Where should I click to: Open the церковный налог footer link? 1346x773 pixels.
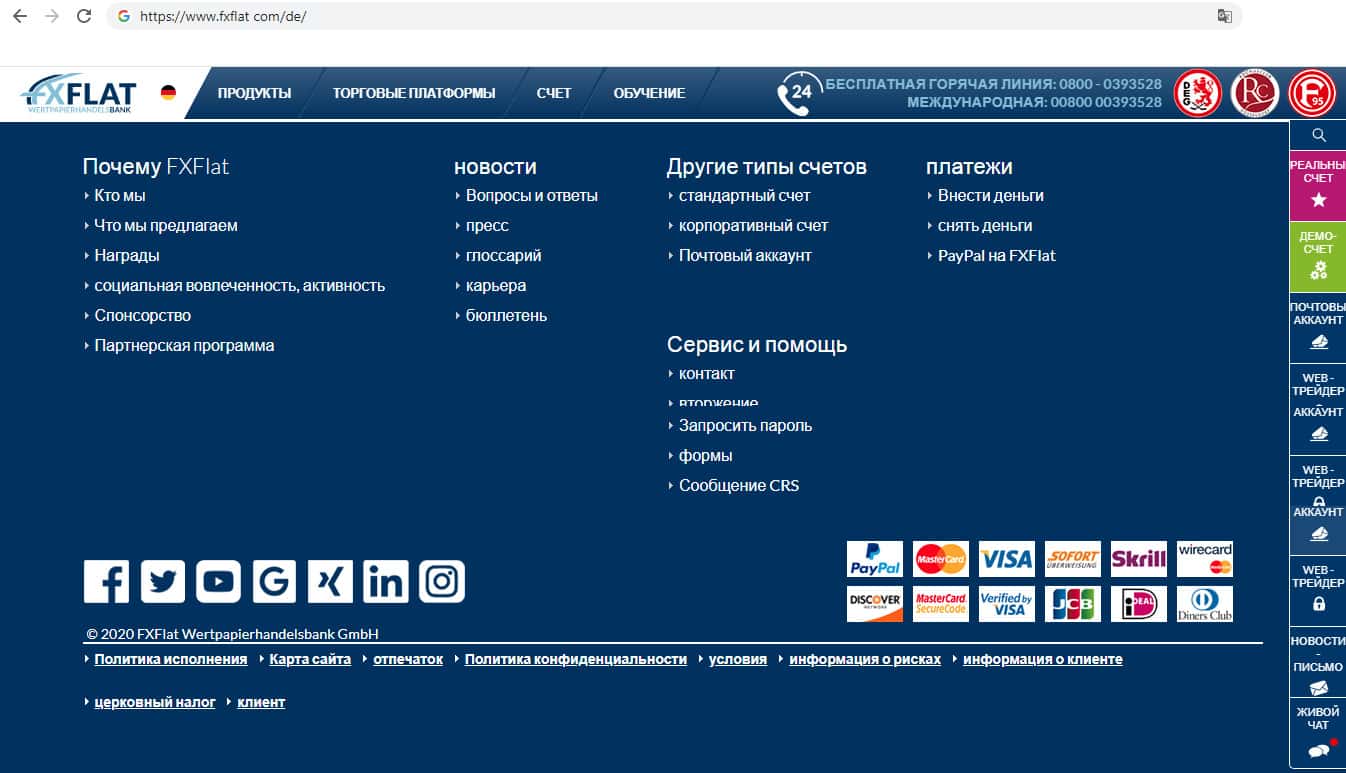pos(155,703)
